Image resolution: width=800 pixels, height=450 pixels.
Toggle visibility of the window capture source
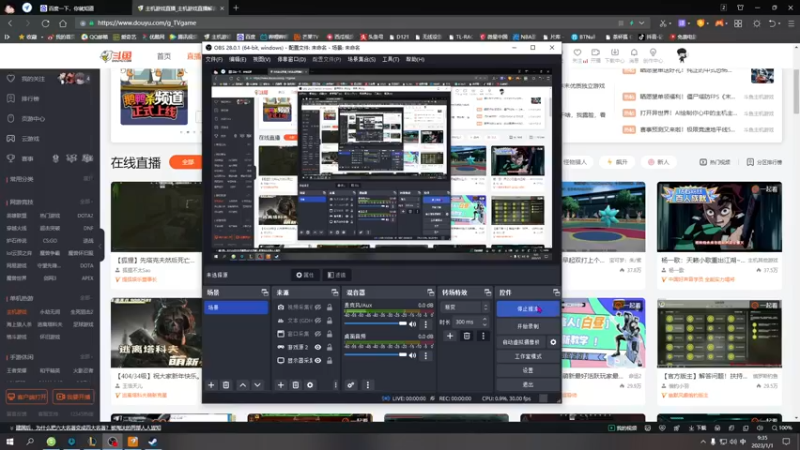pos(318,334)
